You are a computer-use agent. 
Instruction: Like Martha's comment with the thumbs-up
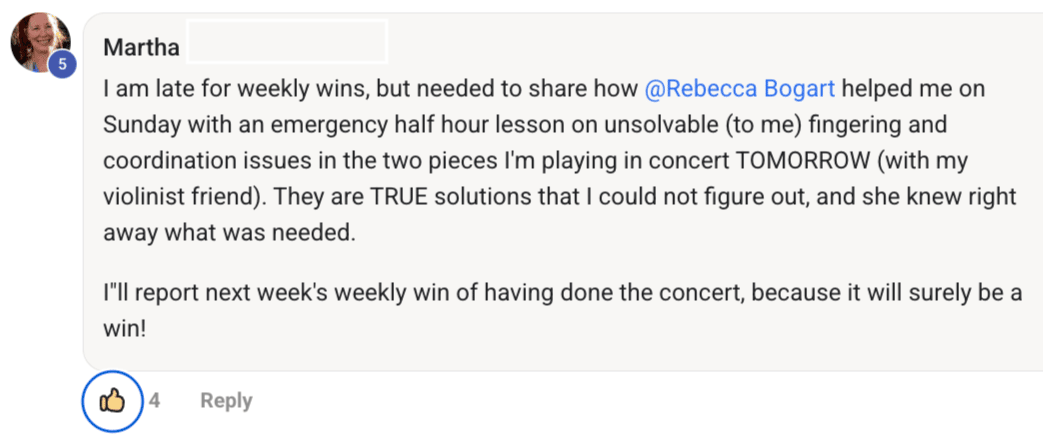tap(111, 401)
